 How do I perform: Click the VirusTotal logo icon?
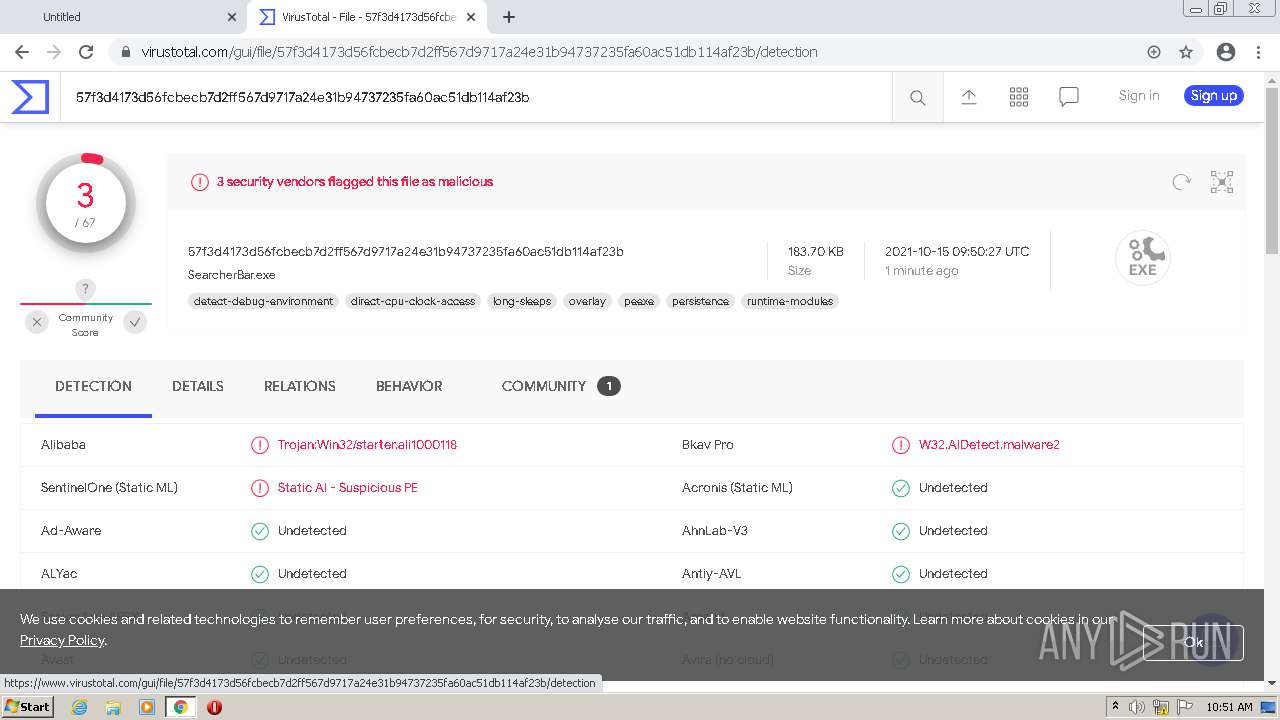(x=30, y=97)
